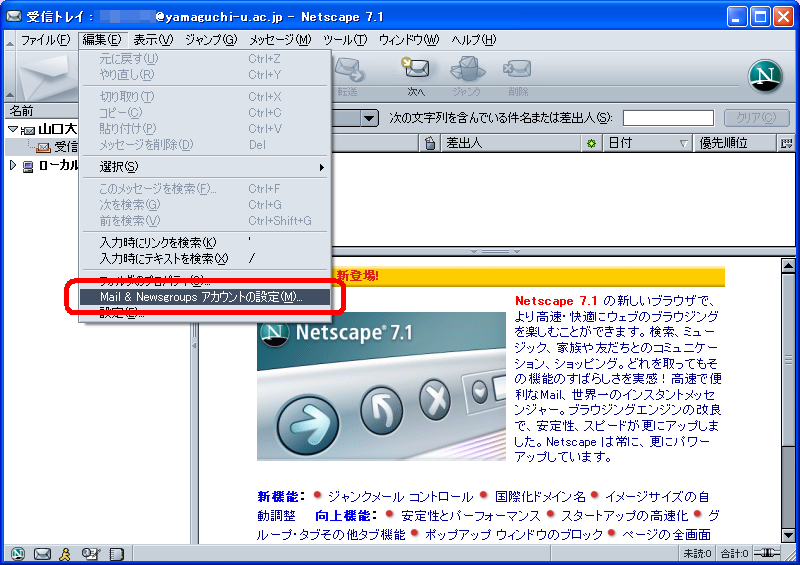Click message pane scrollbar down arrow
800x565 pixels.
click(x=788, y=535)
